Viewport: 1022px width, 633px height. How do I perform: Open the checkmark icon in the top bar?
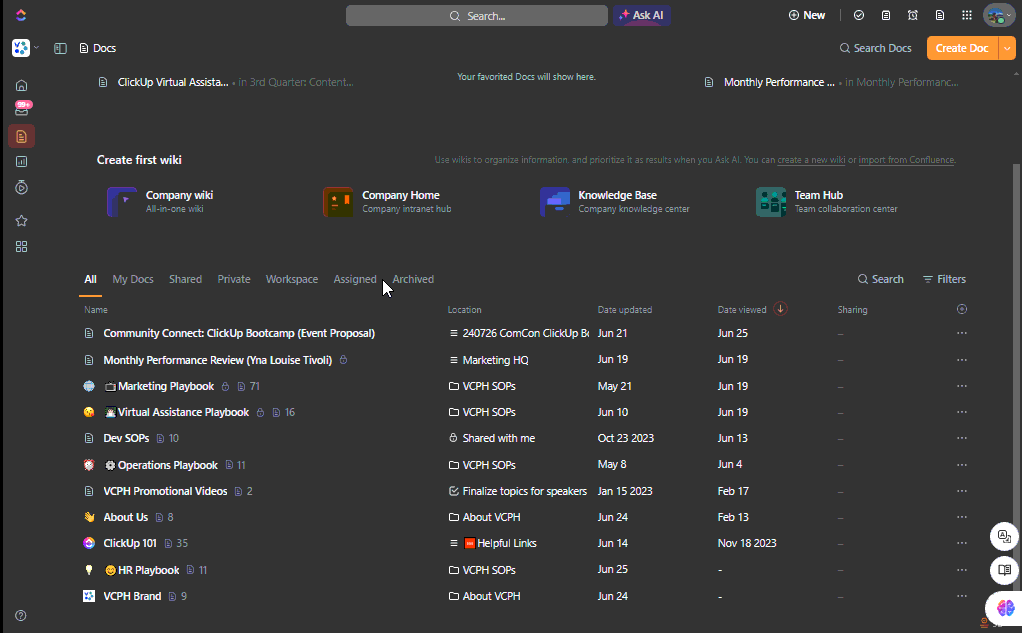tap(859, 15)
